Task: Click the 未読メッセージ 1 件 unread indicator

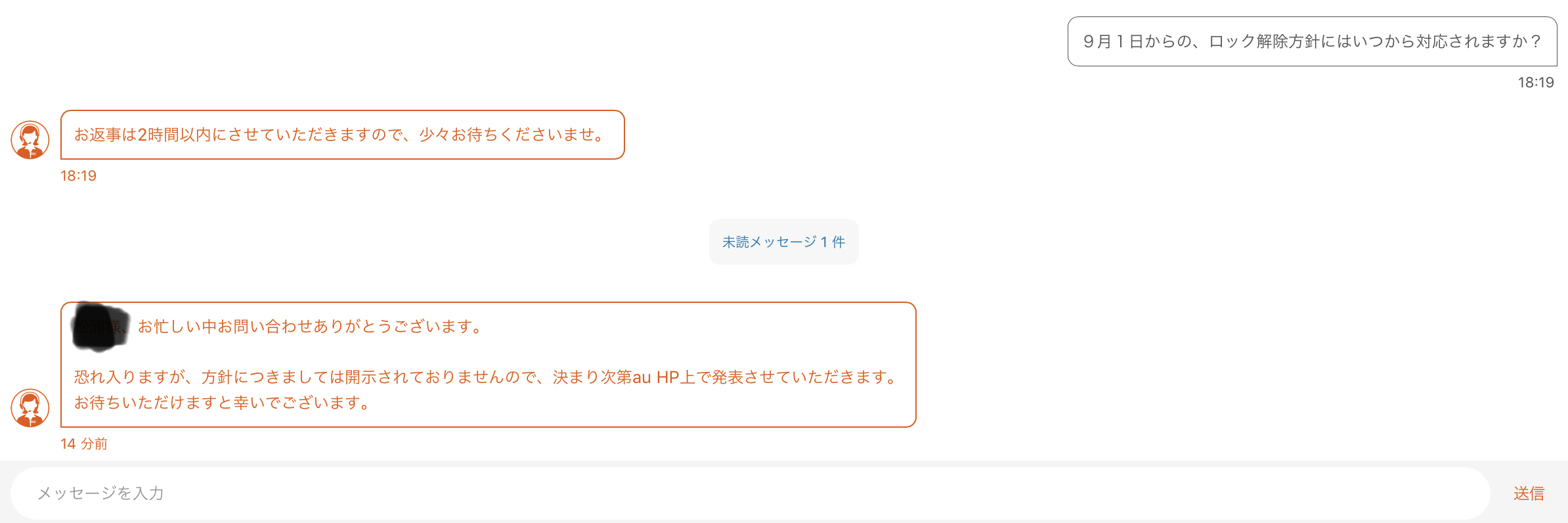Action: 783,242
